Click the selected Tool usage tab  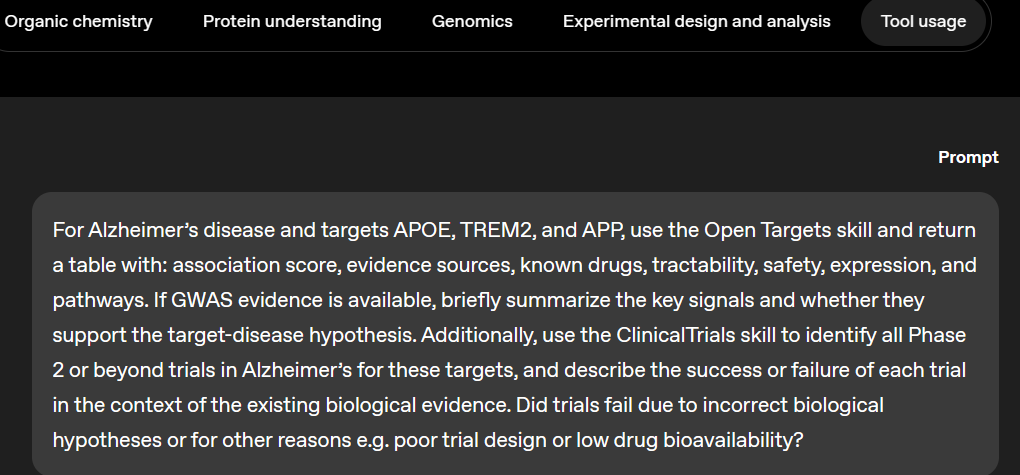pyautogui.click(x=923, y=21)
